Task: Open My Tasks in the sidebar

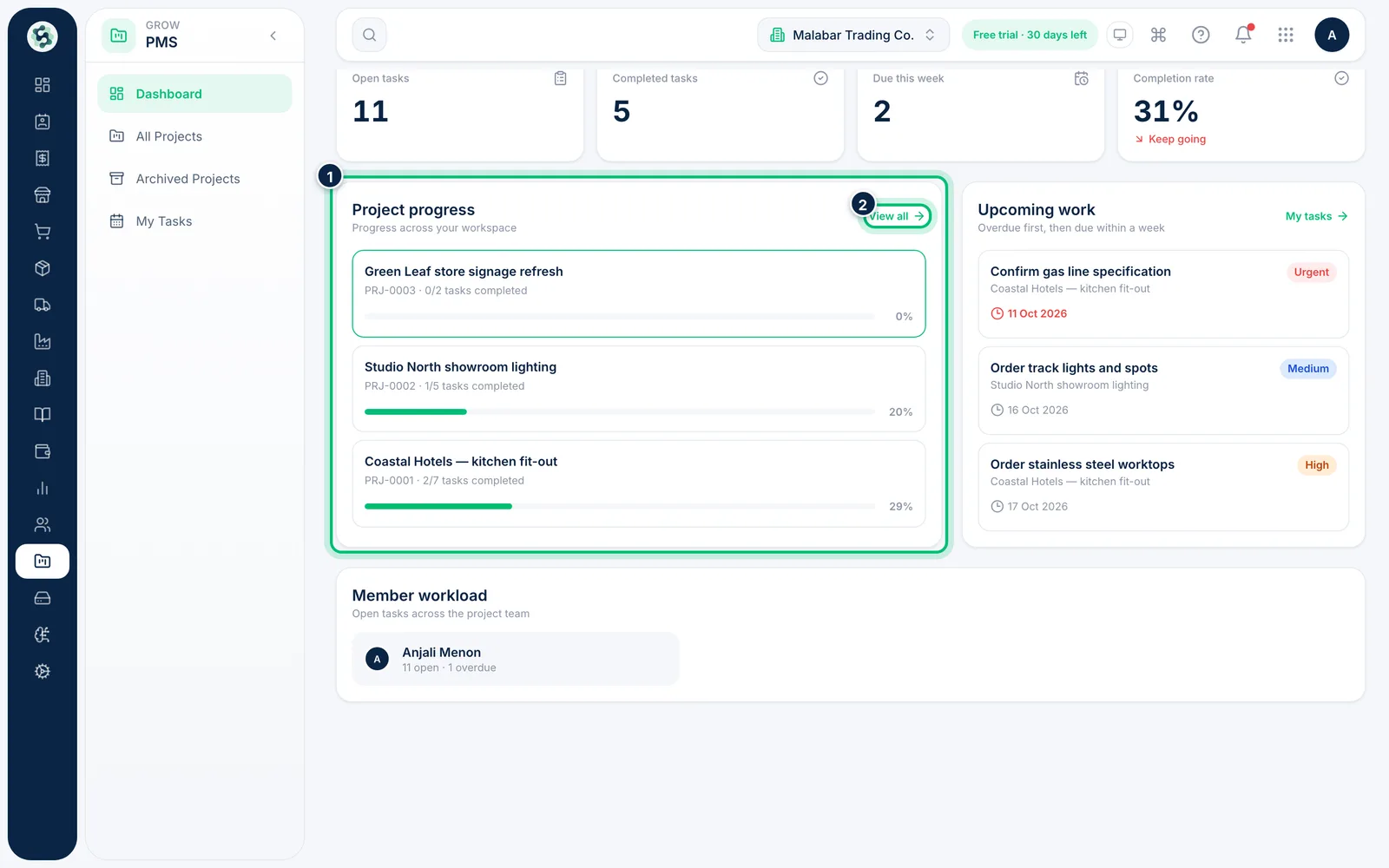Action: click(194, 221)
